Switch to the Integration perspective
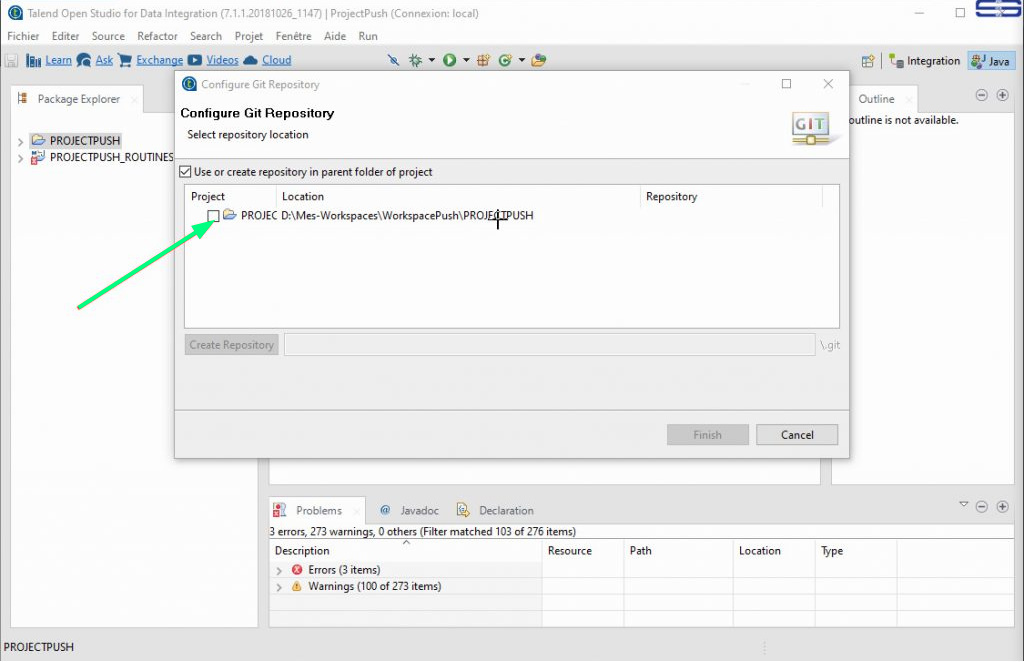1024x662 pixels. (925, 61)
